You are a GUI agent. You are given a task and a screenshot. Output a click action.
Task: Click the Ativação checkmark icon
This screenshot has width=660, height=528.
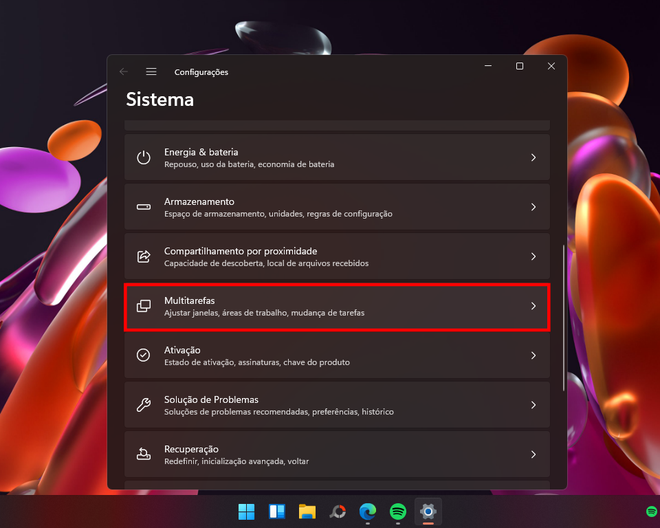click(144, 355)
